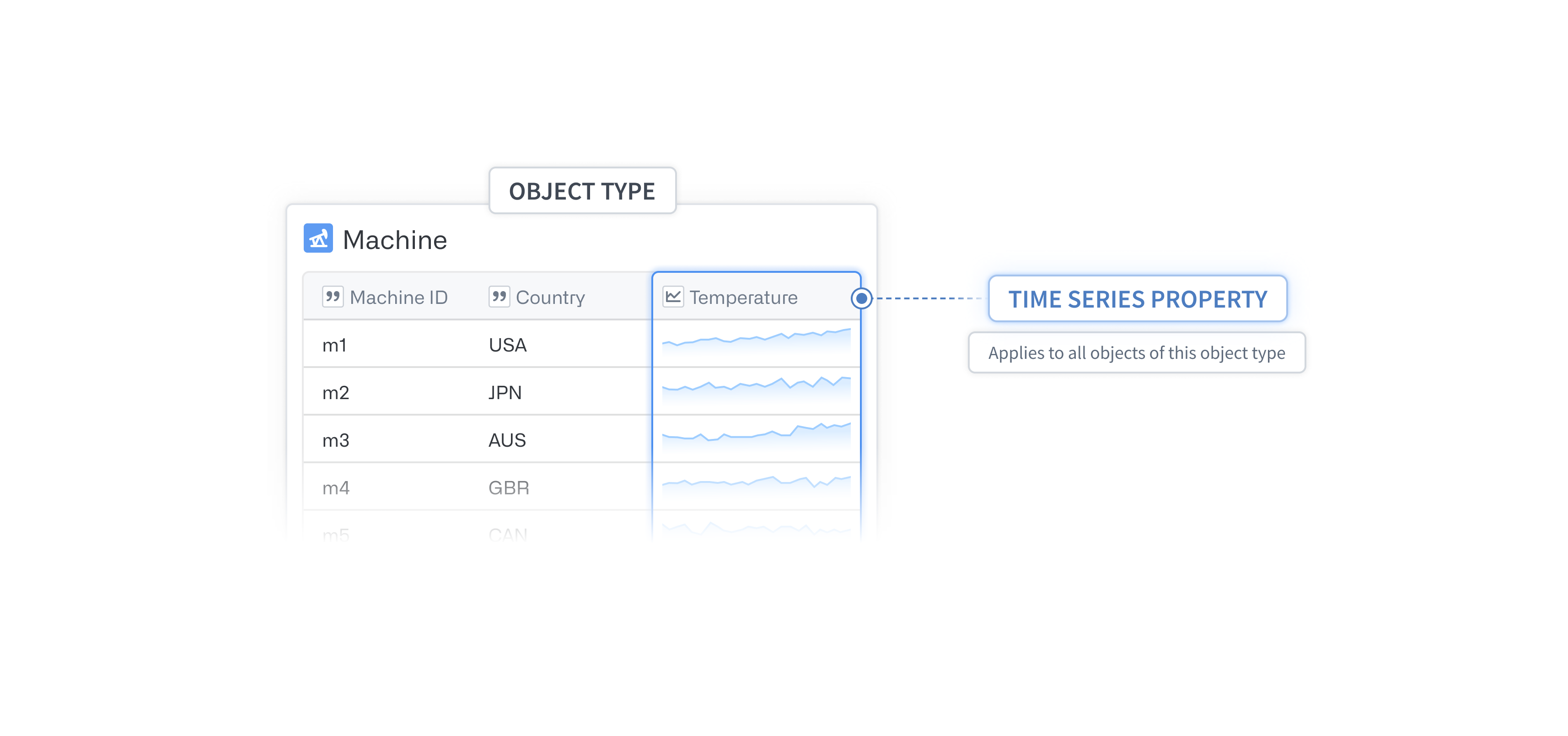Select the Machine ID column header

(x=385, y=297)
